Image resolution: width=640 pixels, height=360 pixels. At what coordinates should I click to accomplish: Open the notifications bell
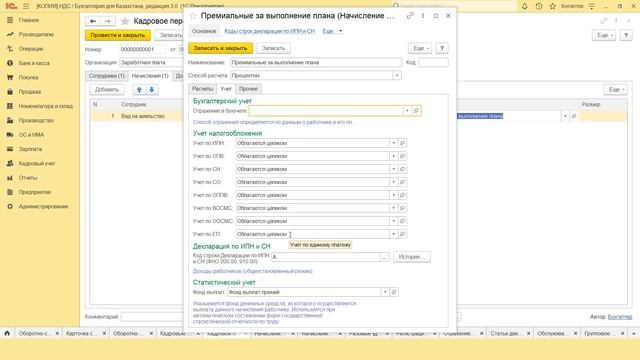pos(524,6)
